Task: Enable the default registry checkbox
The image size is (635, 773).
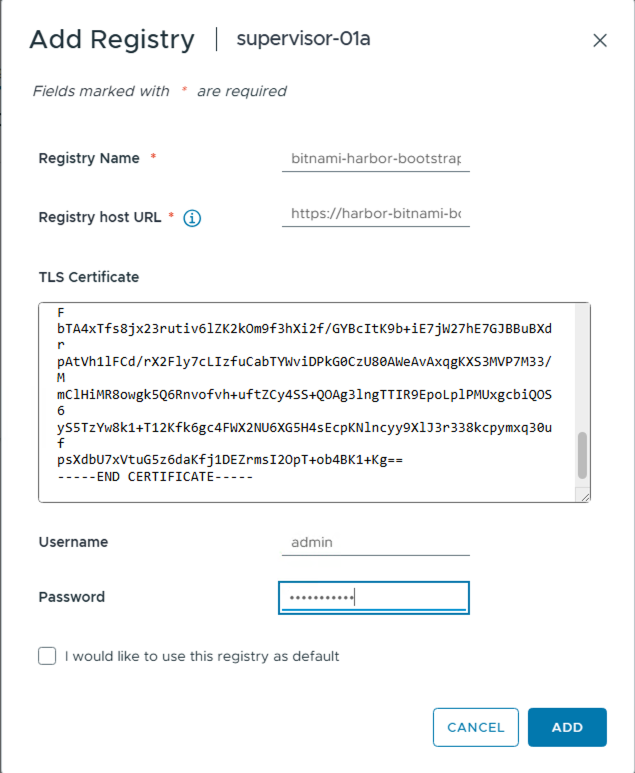Action: tap(47, 656)
